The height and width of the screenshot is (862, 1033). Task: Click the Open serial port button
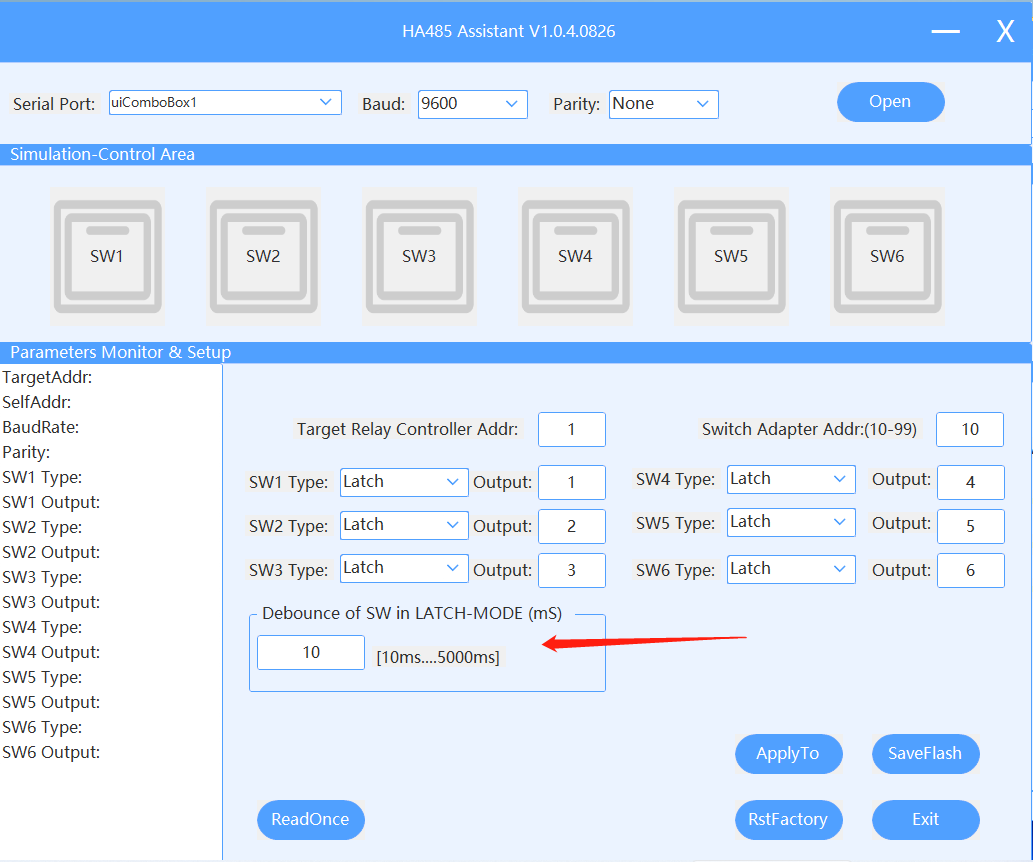click(890, 102)
